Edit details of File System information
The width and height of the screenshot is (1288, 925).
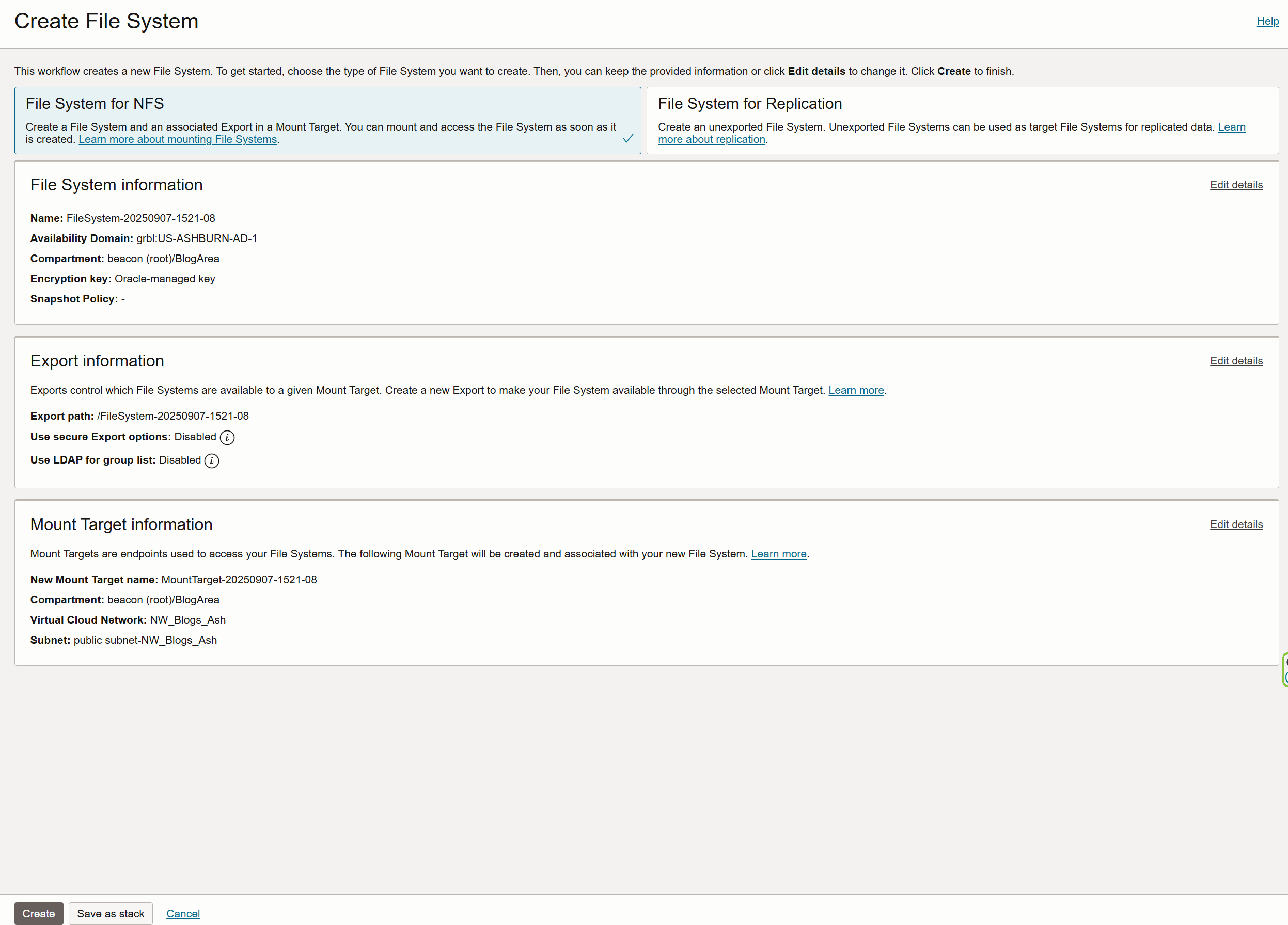point(1236,185)
